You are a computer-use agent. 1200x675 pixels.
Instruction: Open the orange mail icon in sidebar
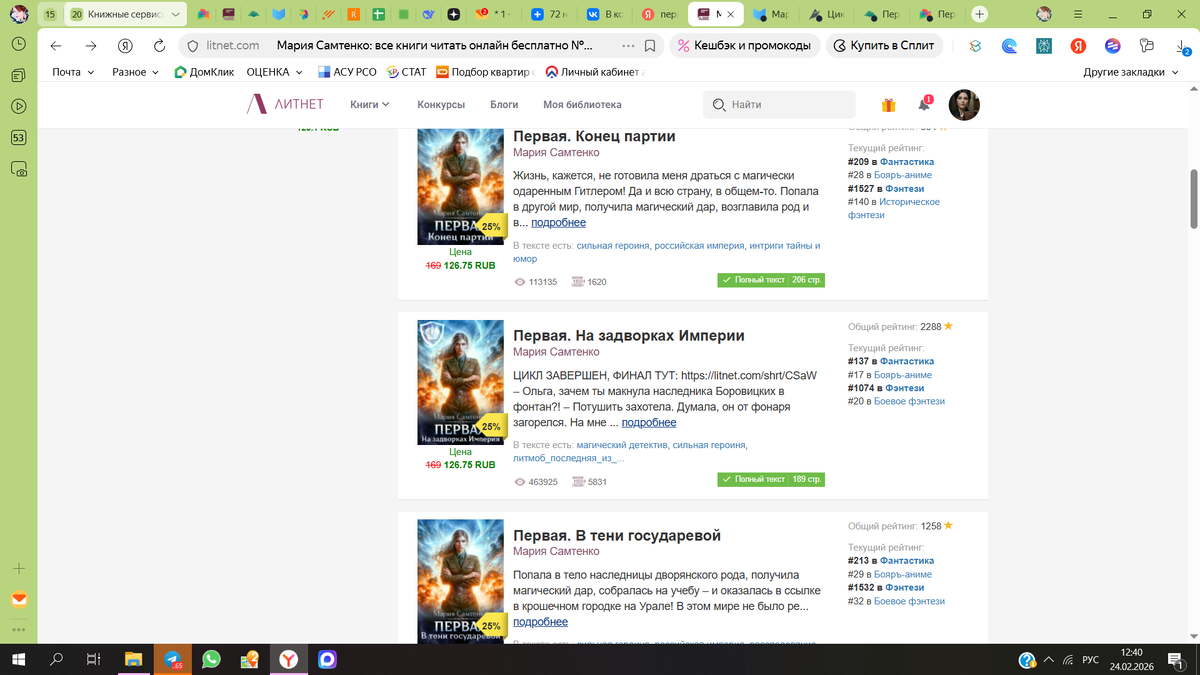[x=18, y=600]
